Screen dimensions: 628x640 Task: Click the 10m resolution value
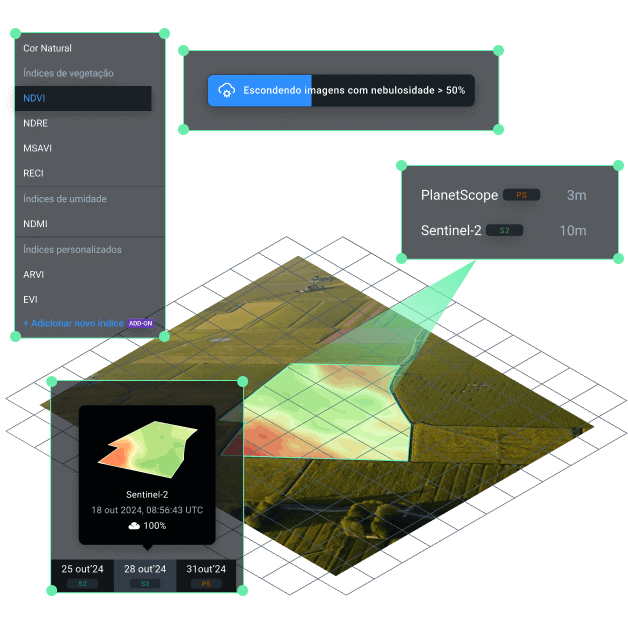point(573,231)
